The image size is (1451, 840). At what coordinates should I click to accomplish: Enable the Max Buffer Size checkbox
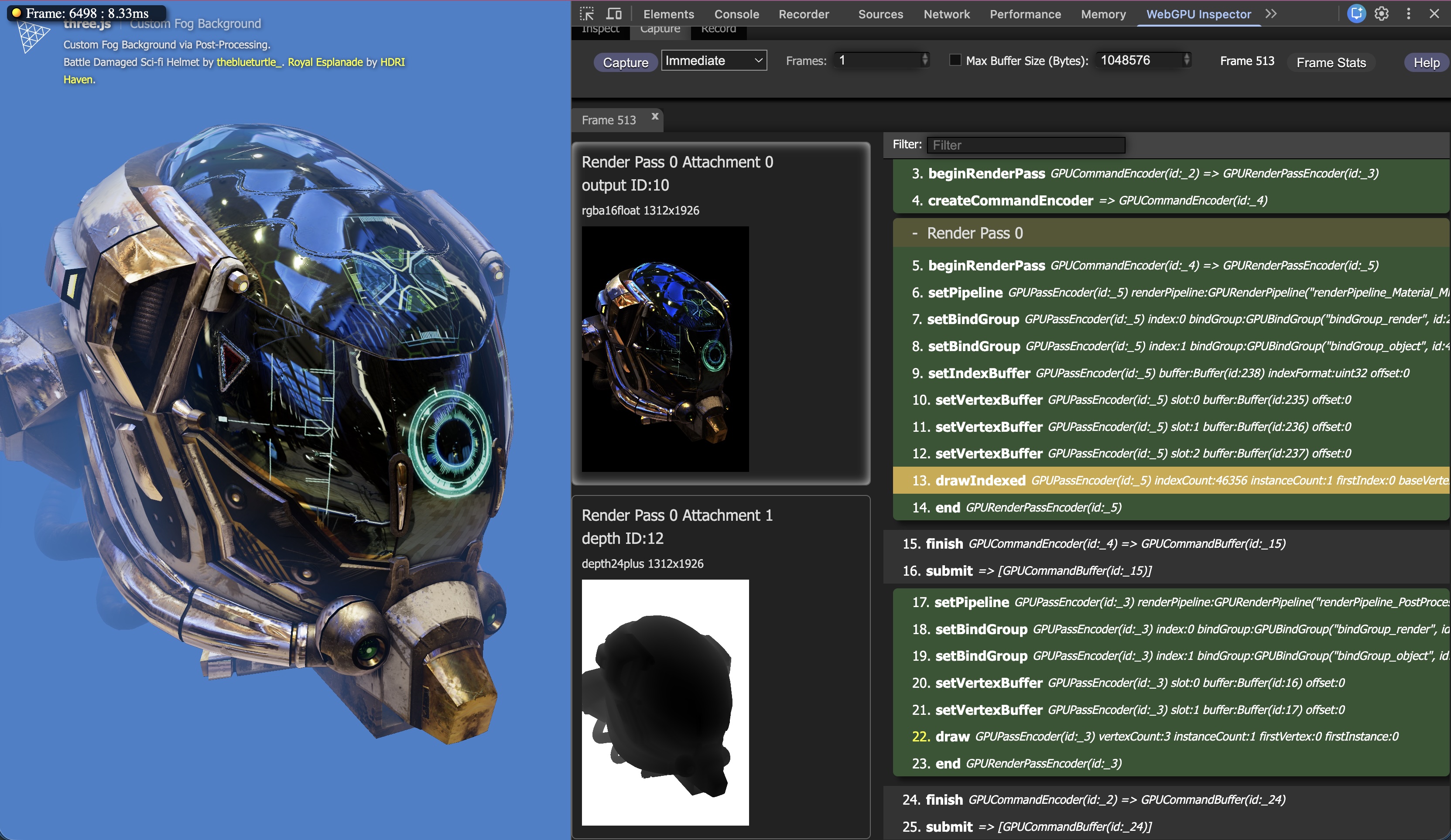click(955, 60)
